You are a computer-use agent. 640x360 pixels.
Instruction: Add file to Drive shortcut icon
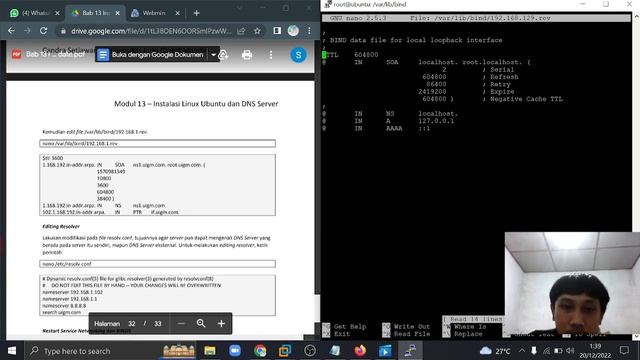coord(223,54)
